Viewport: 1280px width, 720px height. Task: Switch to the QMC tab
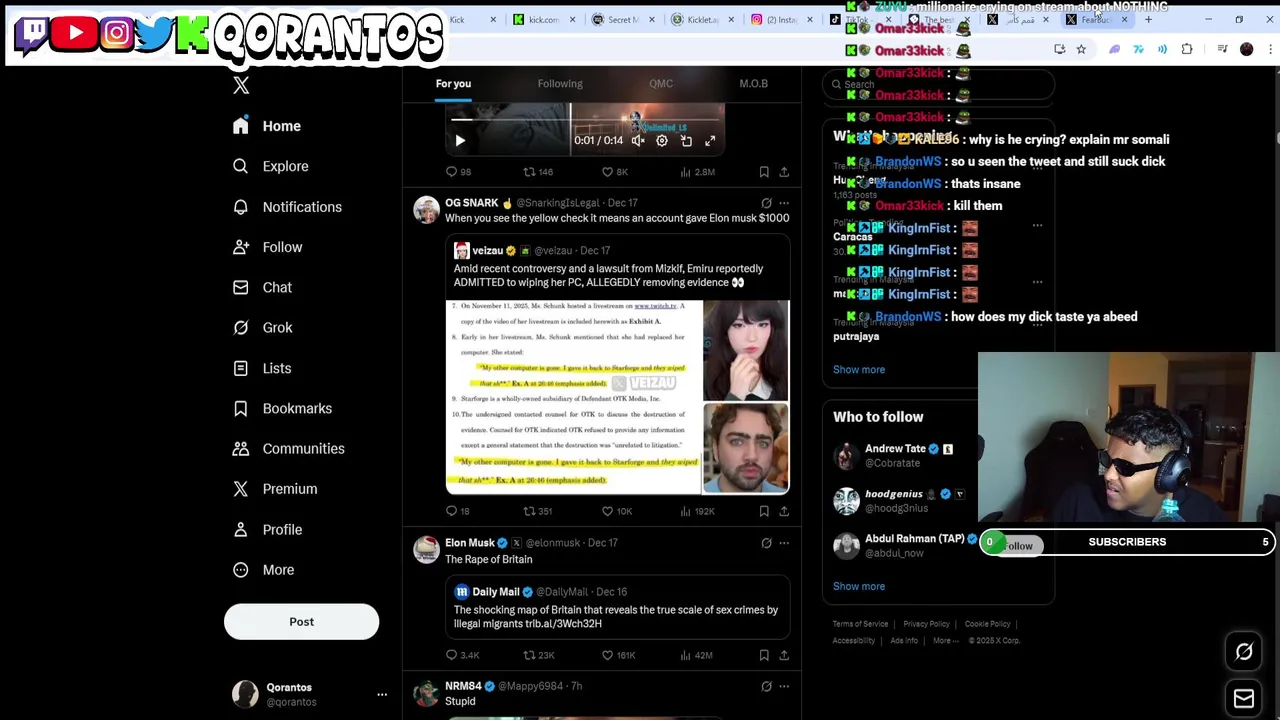pos(661,84)
